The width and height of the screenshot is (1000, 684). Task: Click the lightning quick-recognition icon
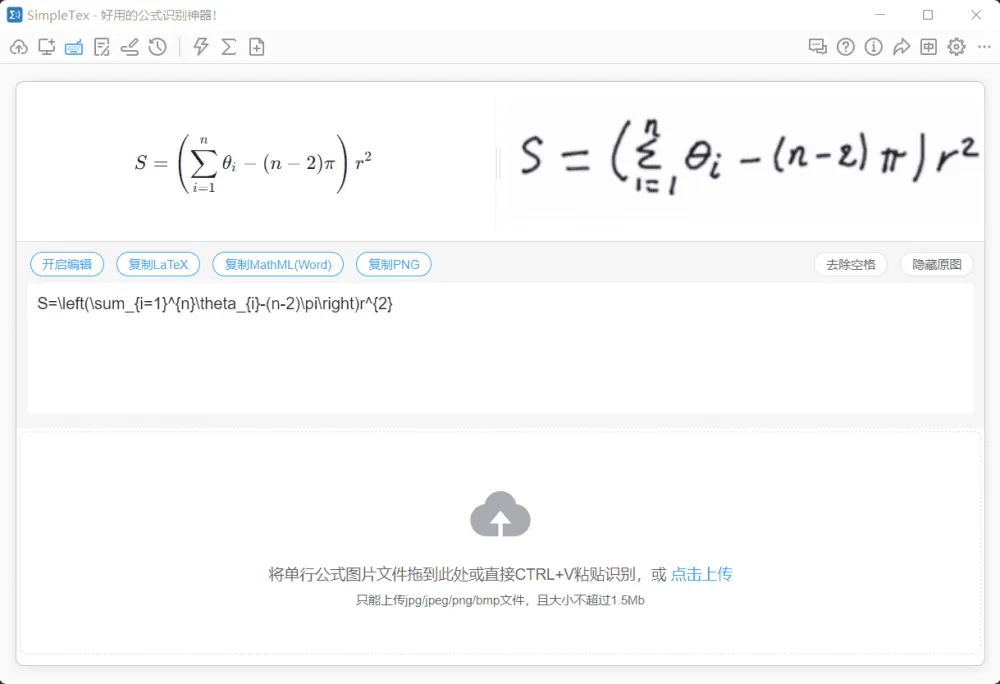point(201,46)
